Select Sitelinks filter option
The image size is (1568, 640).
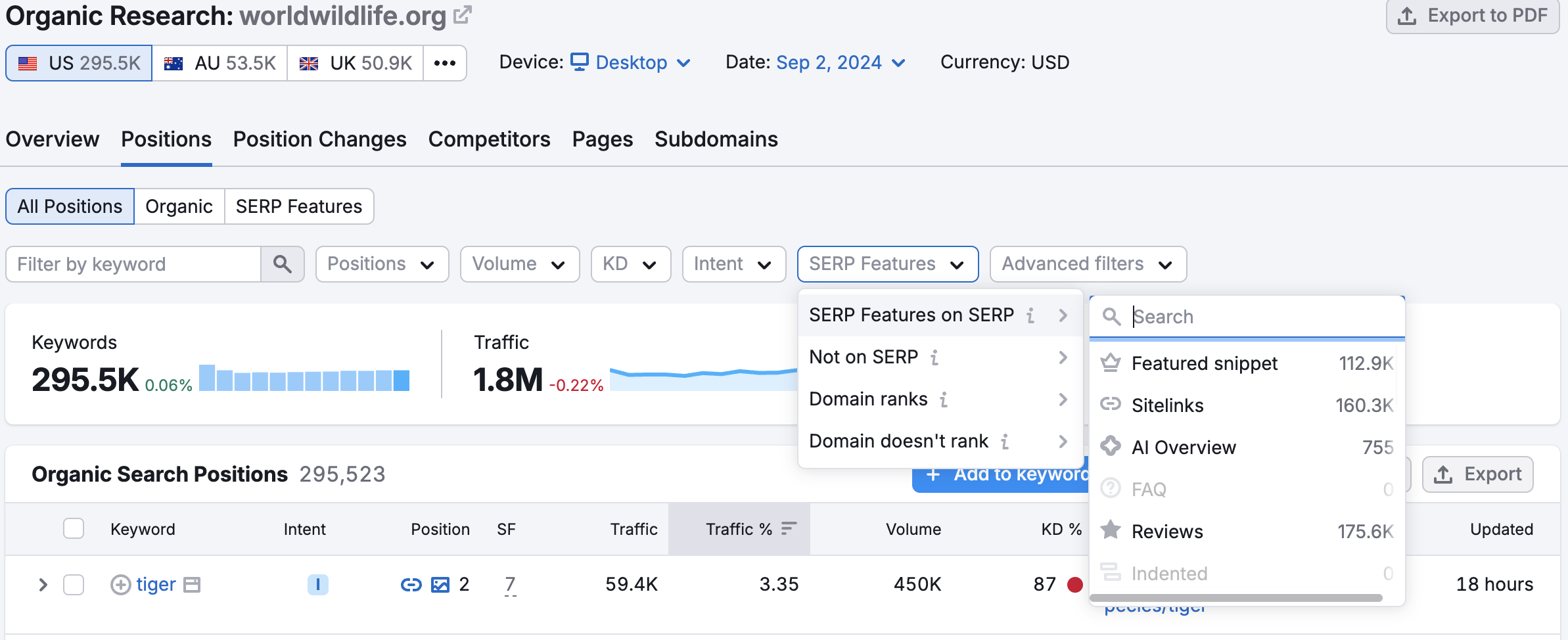[1247, 405]
